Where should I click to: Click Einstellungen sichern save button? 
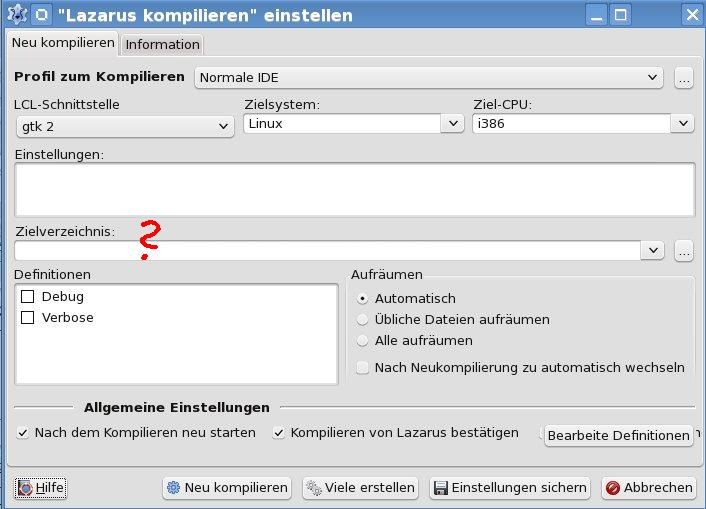coord(509,487)
